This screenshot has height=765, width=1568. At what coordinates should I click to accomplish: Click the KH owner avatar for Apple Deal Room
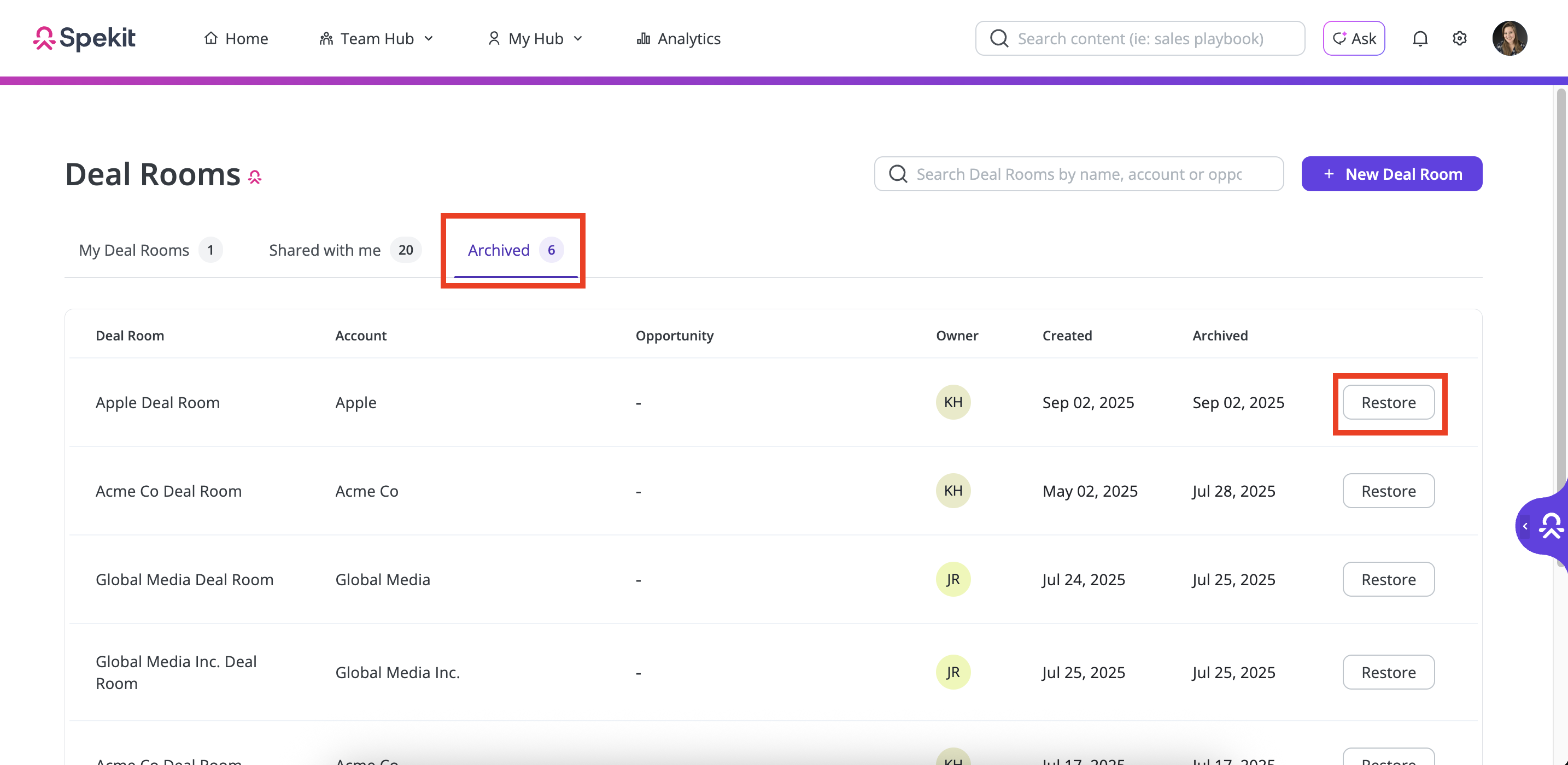pyautogui.click(x=952, y=402)
